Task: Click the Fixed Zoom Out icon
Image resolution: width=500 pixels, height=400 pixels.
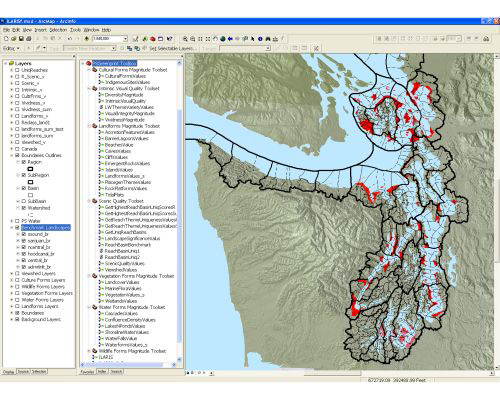Action: [208, 39]
